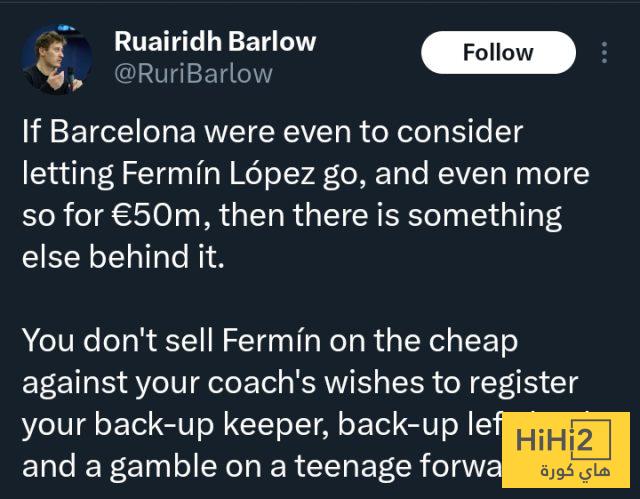Click the Arabic caption under HiHi2
This screenshot has width=640, height=499.
(565, 472)
